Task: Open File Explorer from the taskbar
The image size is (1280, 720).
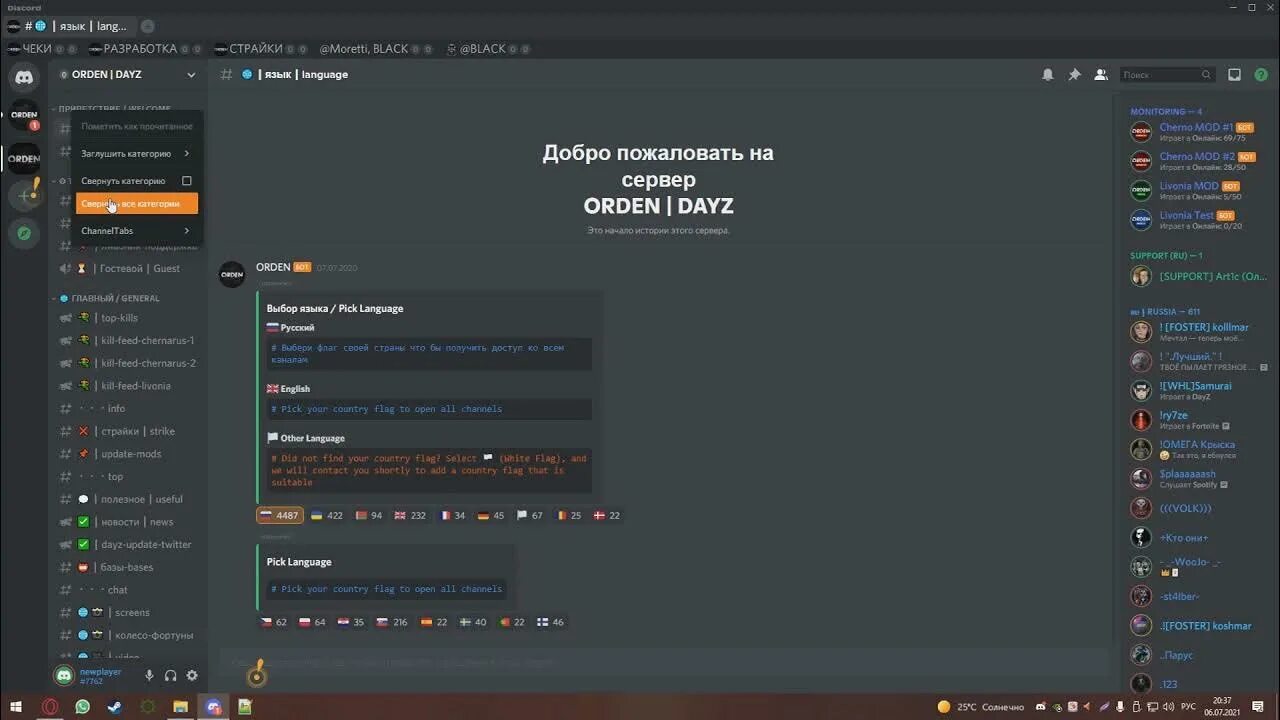Action: click(x=180, y=707)
